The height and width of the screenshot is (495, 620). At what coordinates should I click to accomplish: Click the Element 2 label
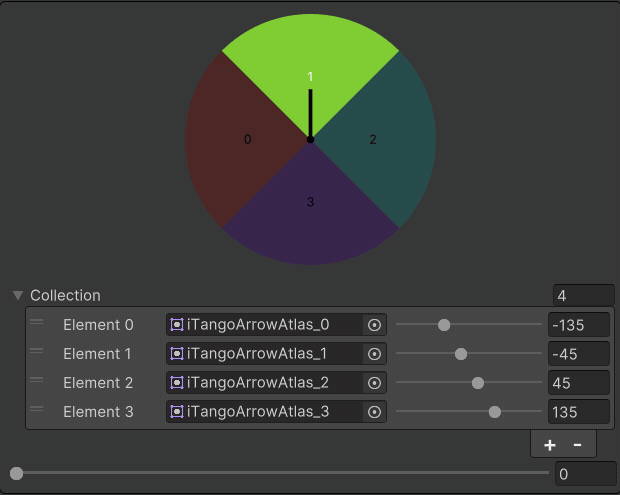(x=98, y=383)
